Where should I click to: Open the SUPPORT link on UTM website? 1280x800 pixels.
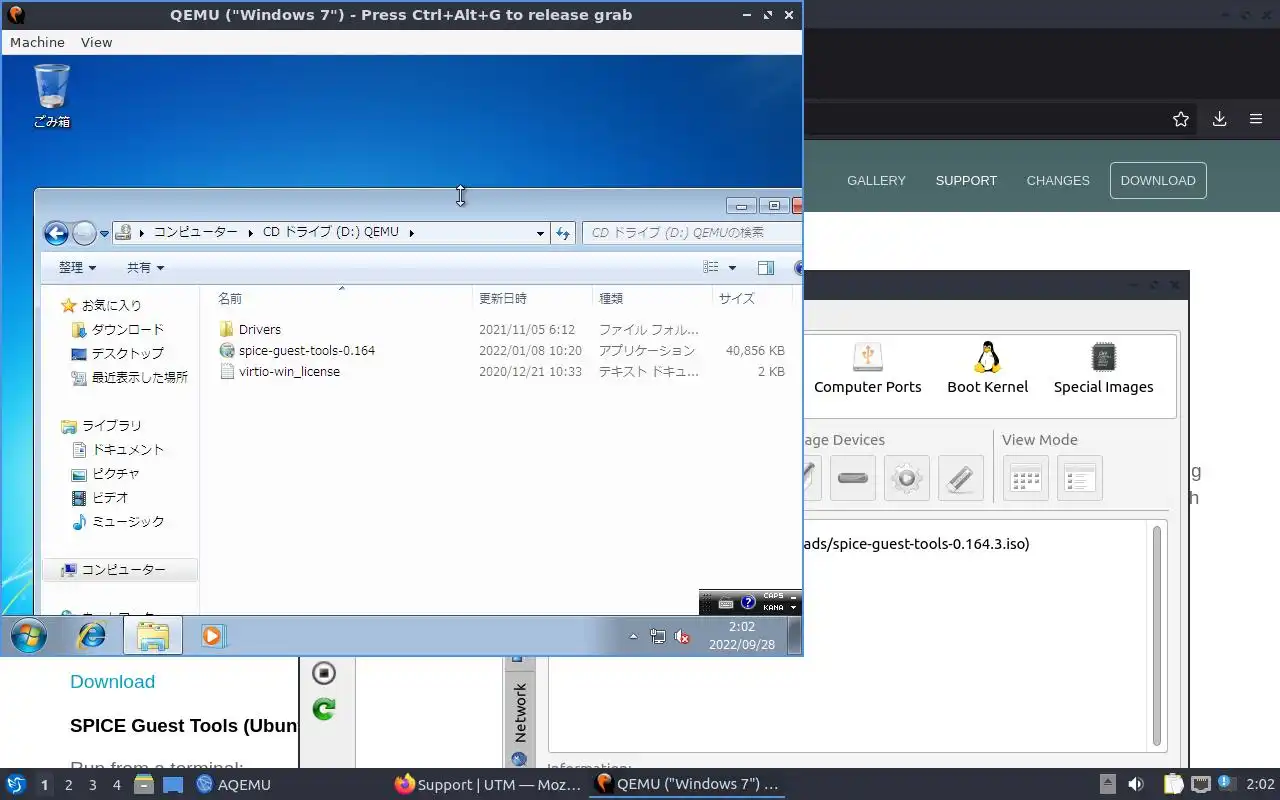pos(966,180)
